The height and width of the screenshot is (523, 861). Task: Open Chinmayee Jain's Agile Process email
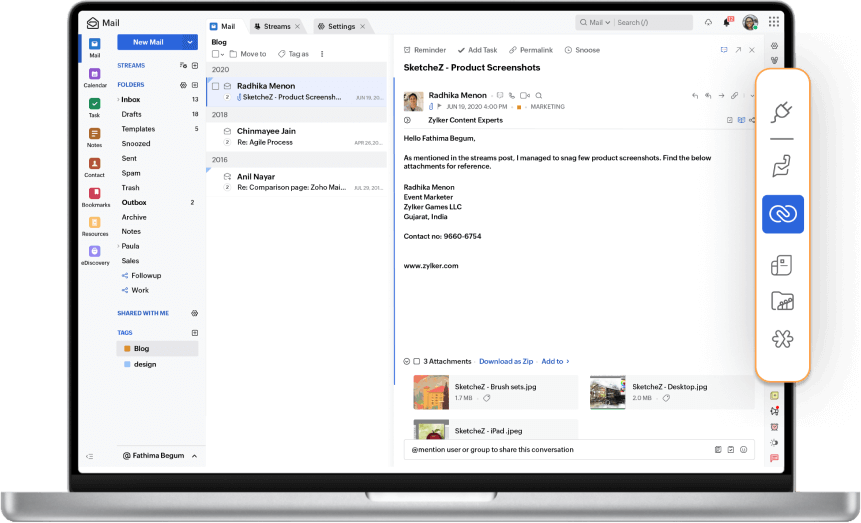pyautogui.click(x=297, y=137)
